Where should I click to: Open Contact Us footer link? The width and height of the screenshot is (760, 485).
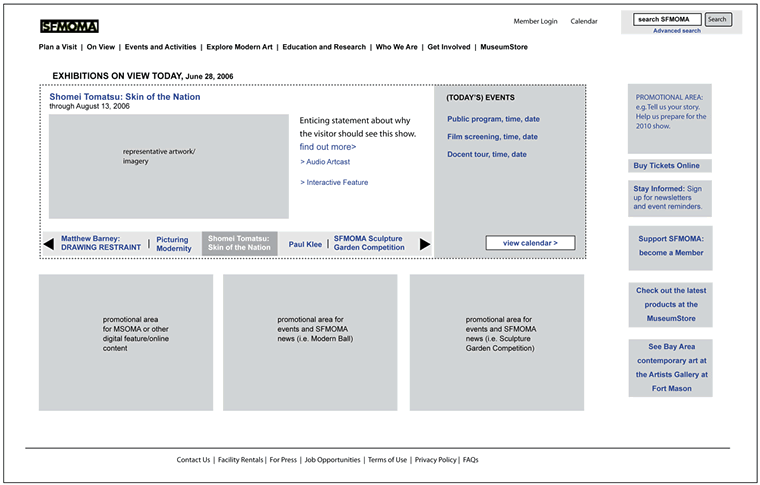[193, 460]
